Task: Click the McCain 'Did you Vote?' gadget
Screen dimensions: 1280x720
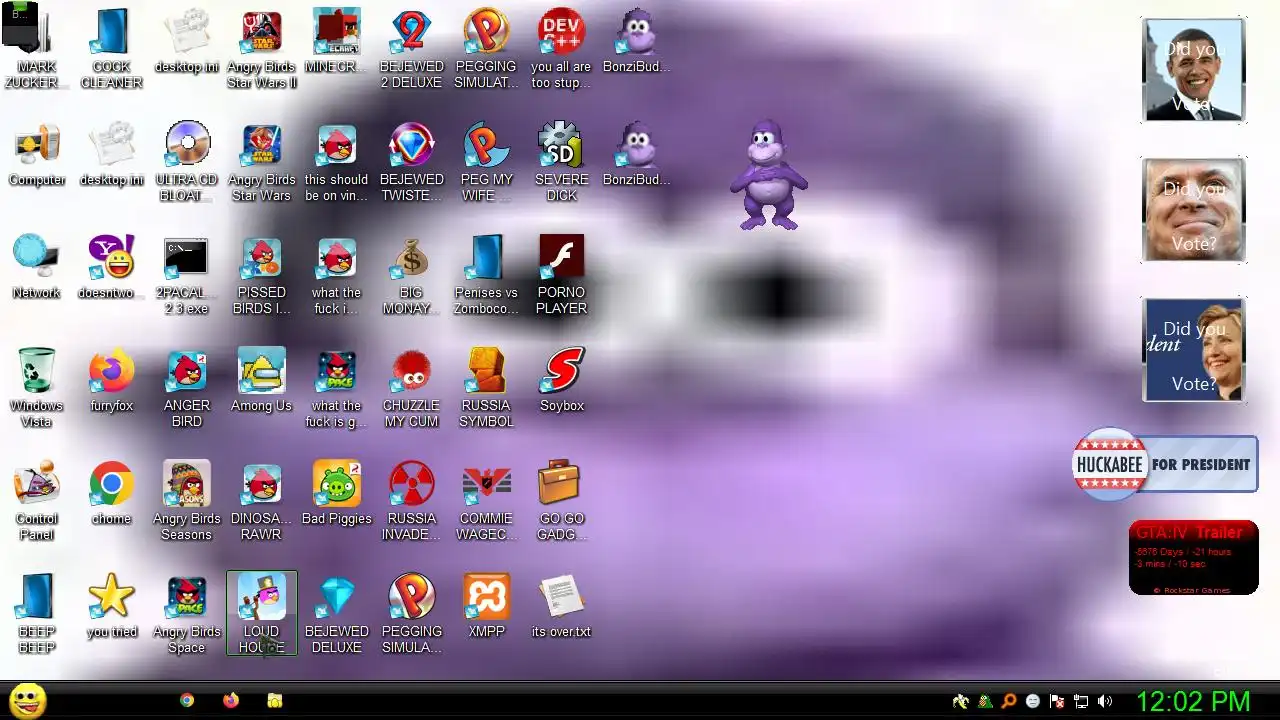Action: pos(1193,210)
